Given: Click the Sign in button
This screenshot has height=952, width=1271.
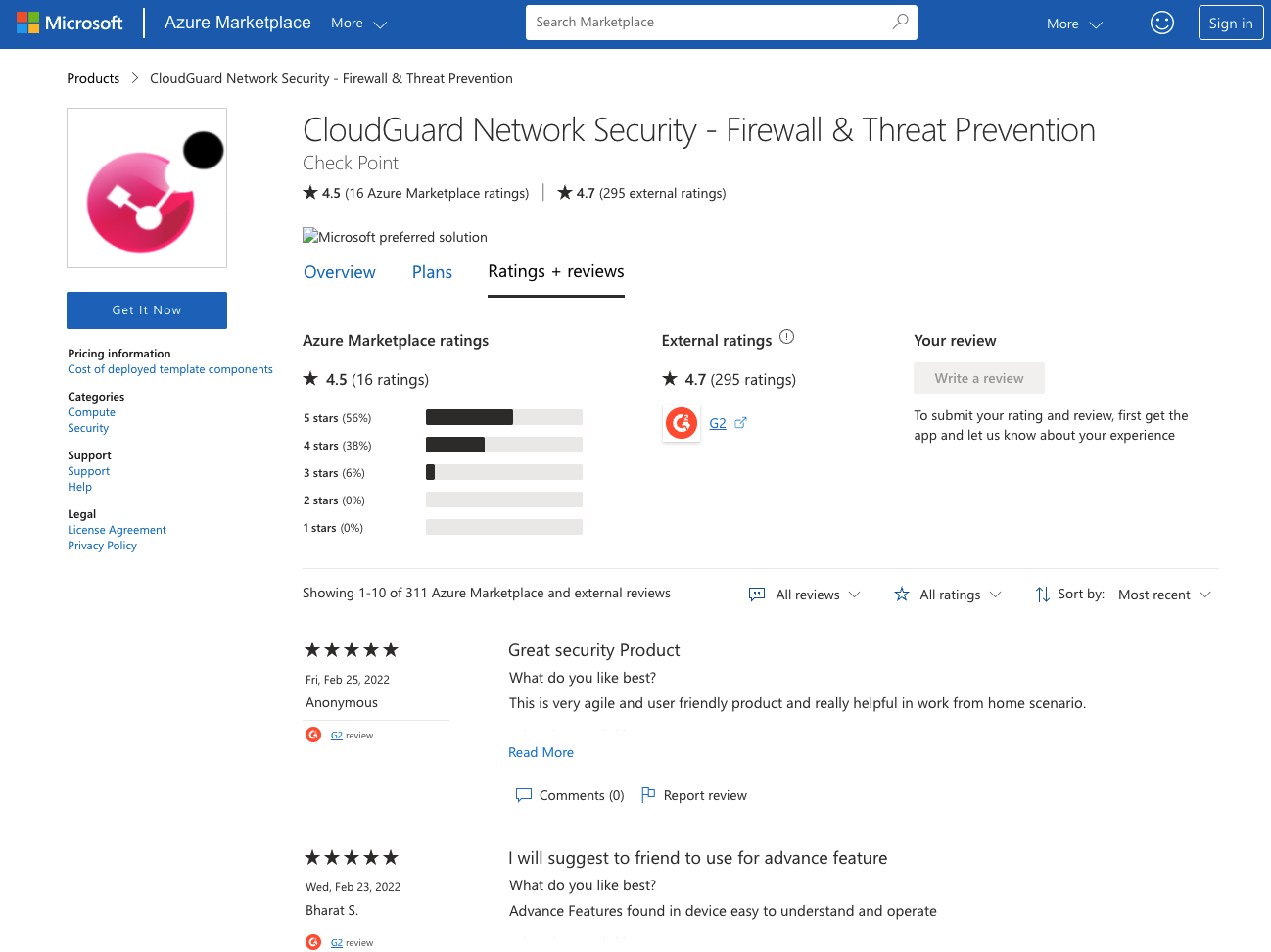Looking at the screenshot, I should coord(1230,24).
